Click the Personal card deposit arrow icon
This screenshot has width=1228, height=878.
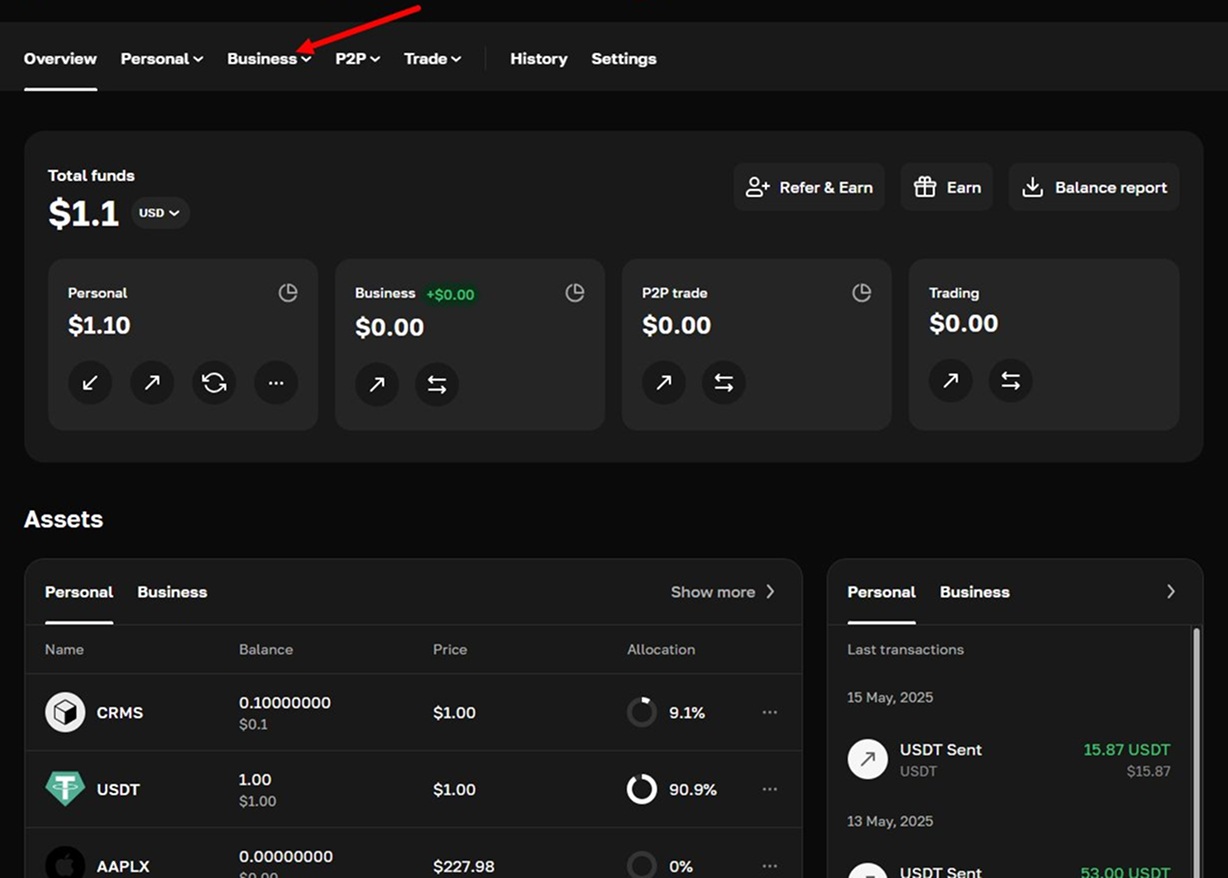[90, 383]
